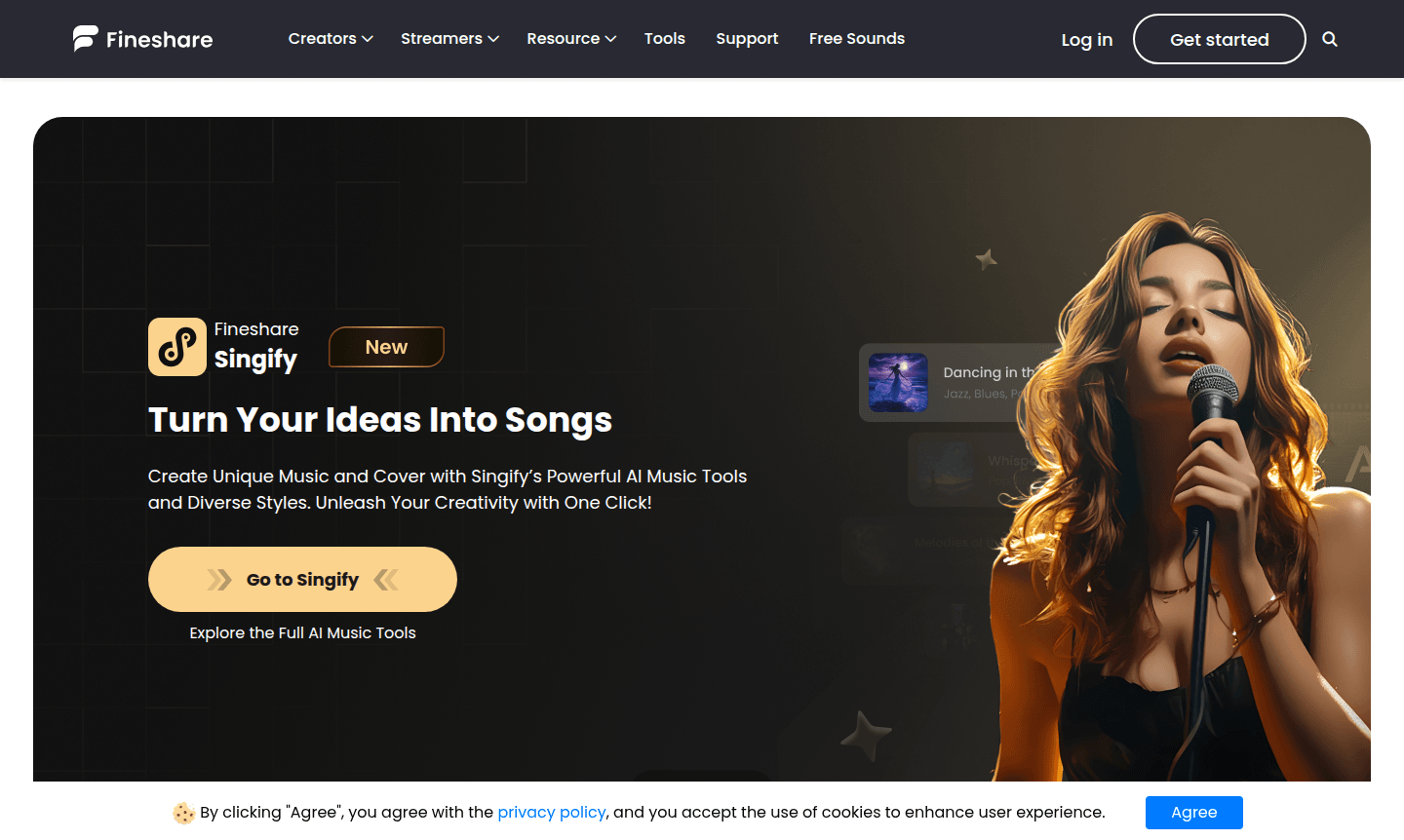Click the Log in link
Image resolution: width=1404 pixels, height=840 pixels.
(x=1086, y=39)
